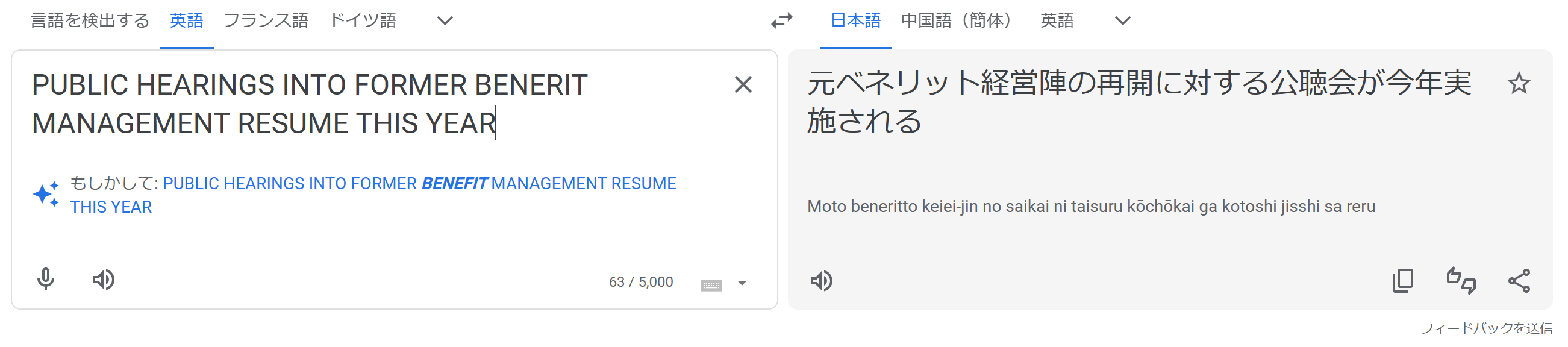Accept the suggested BENEFIT spelling correction

tap(419, 184)
